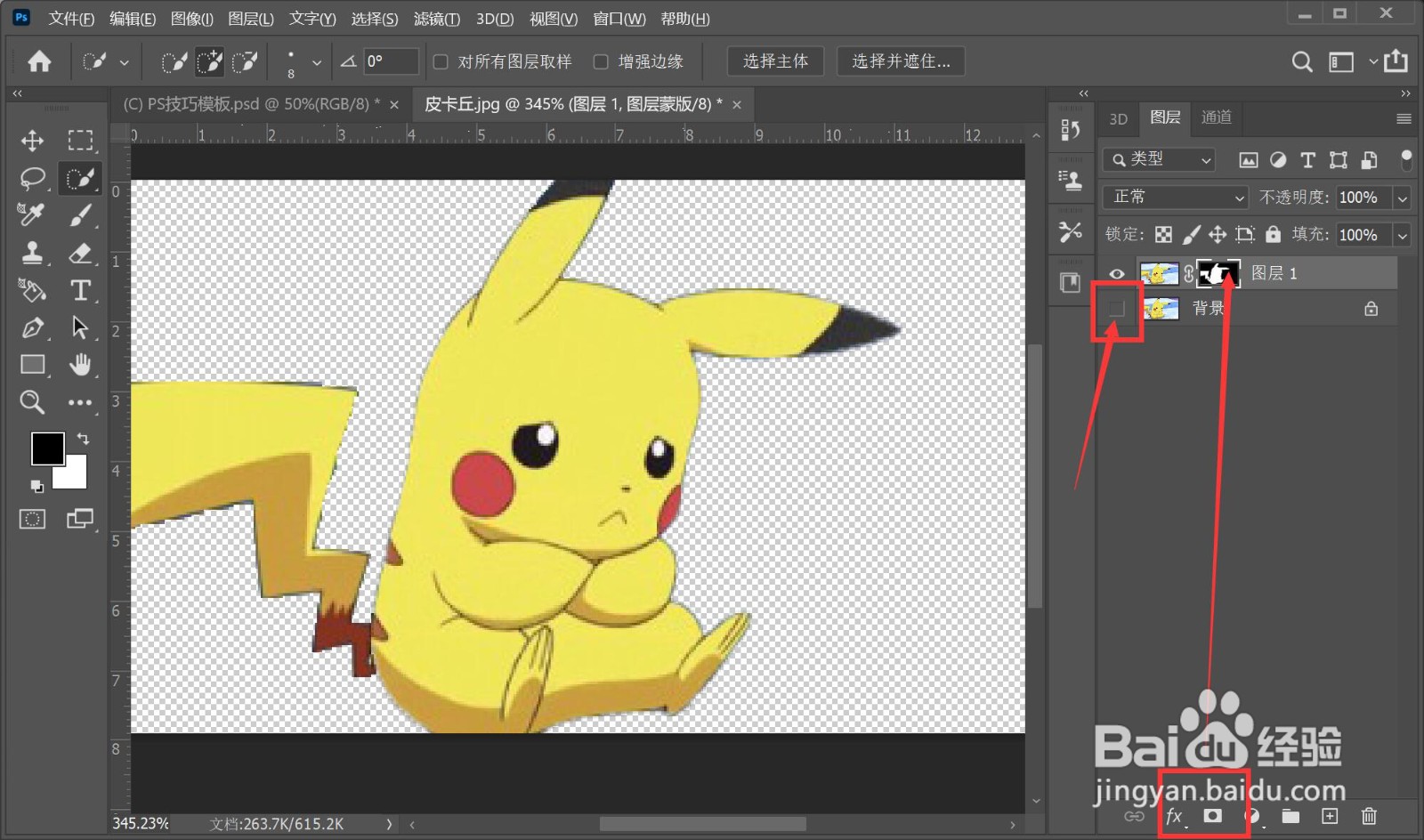Switch to the 通道 panel tab
Screen dimensions: 1424x840
click(x=1217, y=117)
